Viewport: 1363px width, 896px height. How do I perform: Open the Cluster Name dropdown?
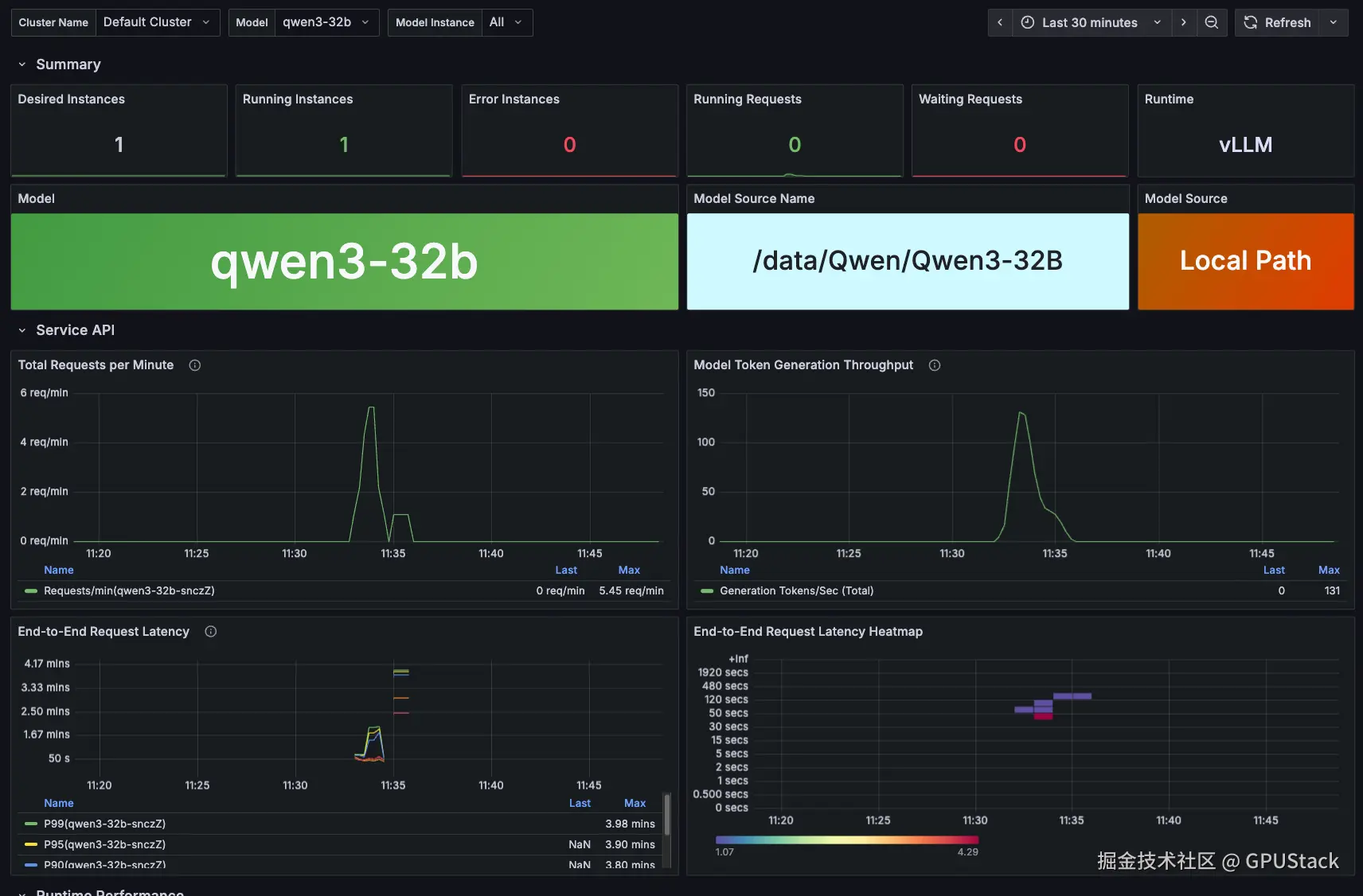pos(158,22)
